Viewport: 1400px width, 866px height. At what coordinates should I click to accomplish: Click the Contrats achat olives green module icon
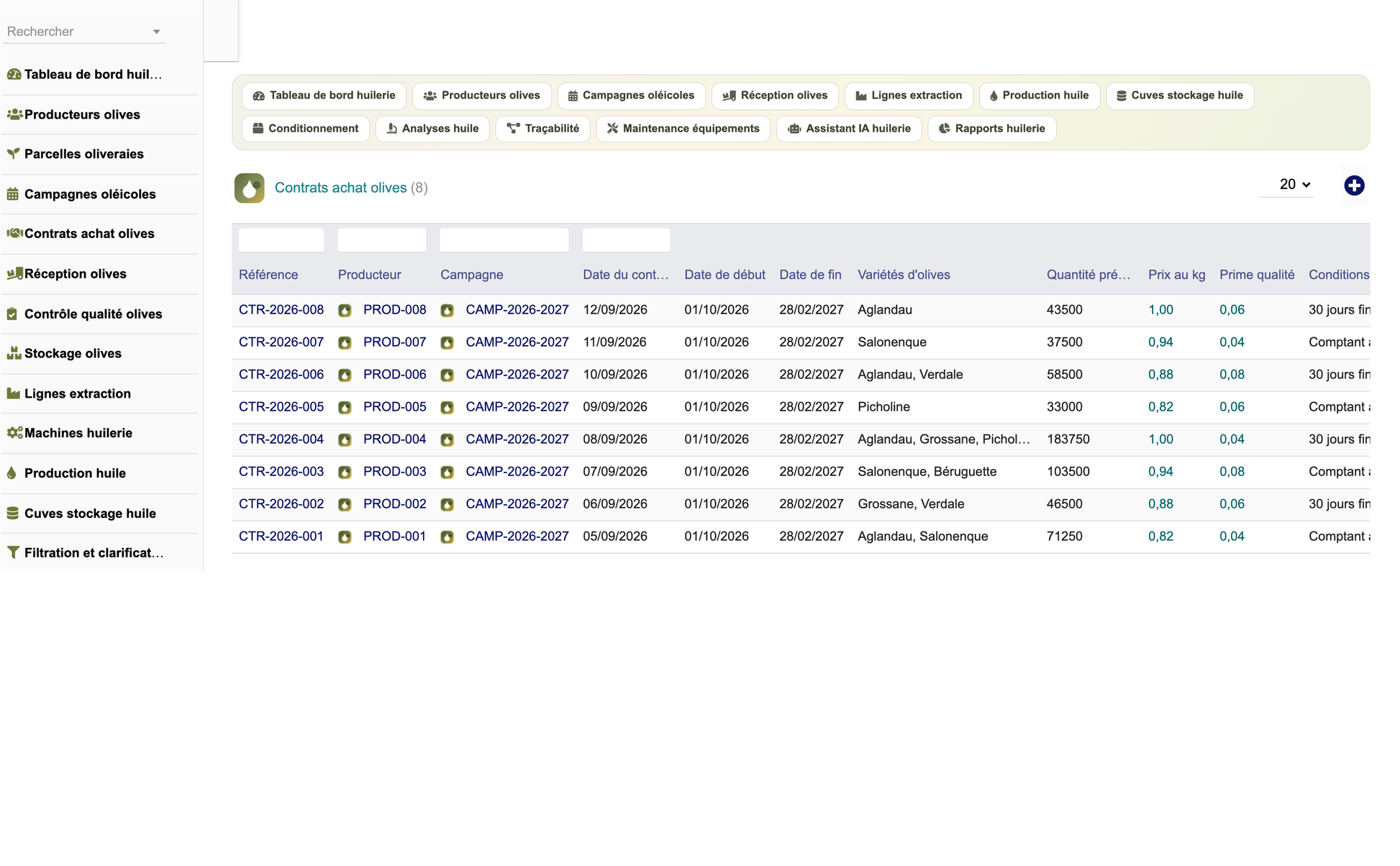[249, 188]
